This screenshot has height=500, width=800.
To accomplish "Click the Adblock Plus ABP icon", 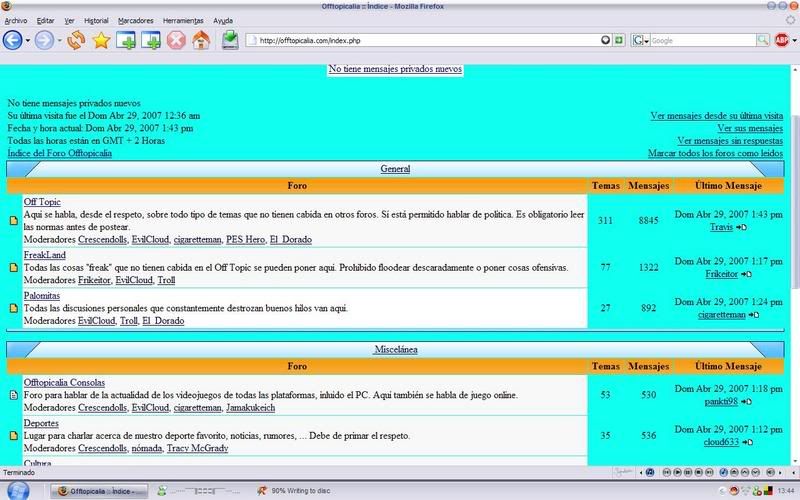I will point(782,41).
